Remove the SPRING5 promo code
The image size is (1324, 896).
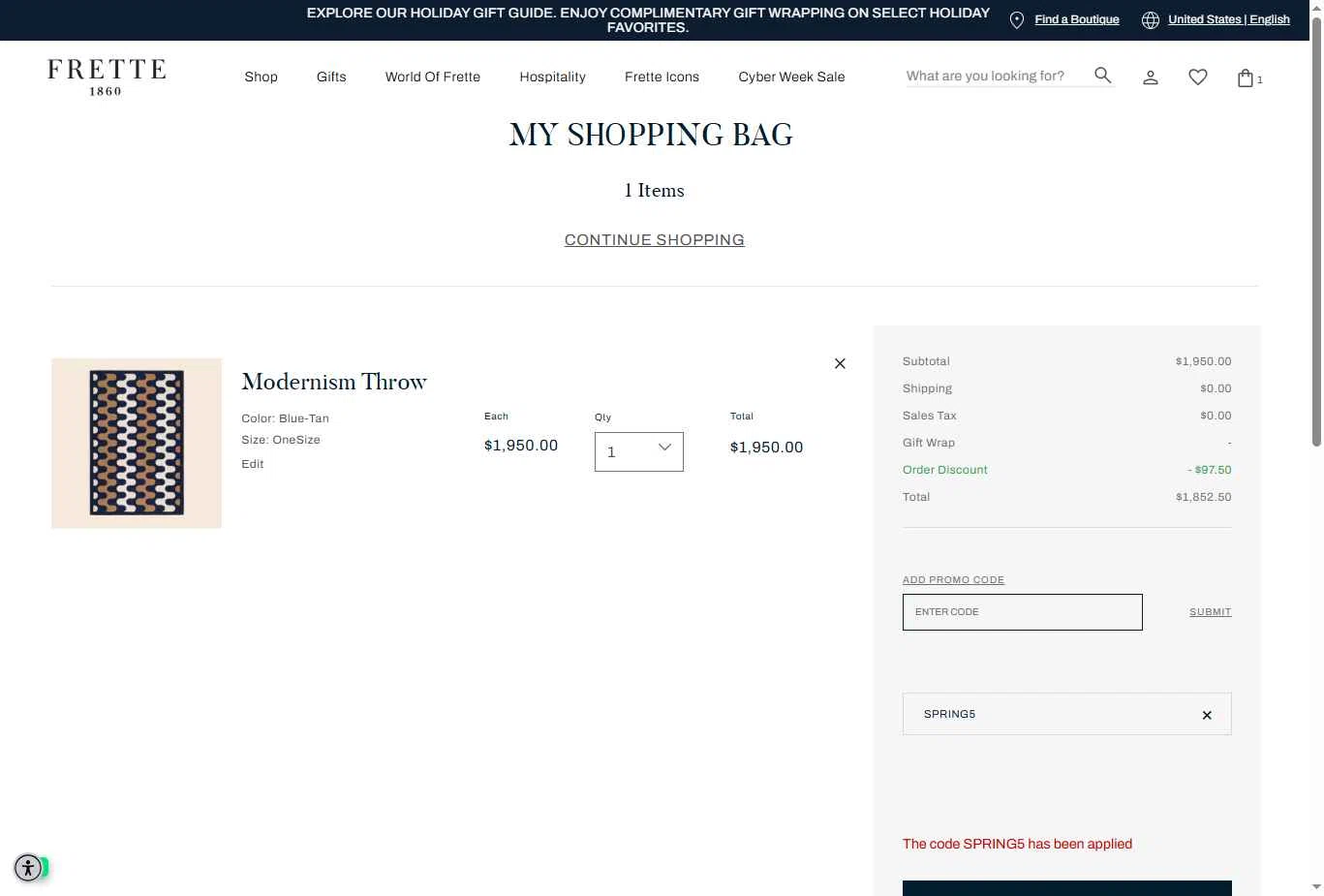click(1207, 715)
